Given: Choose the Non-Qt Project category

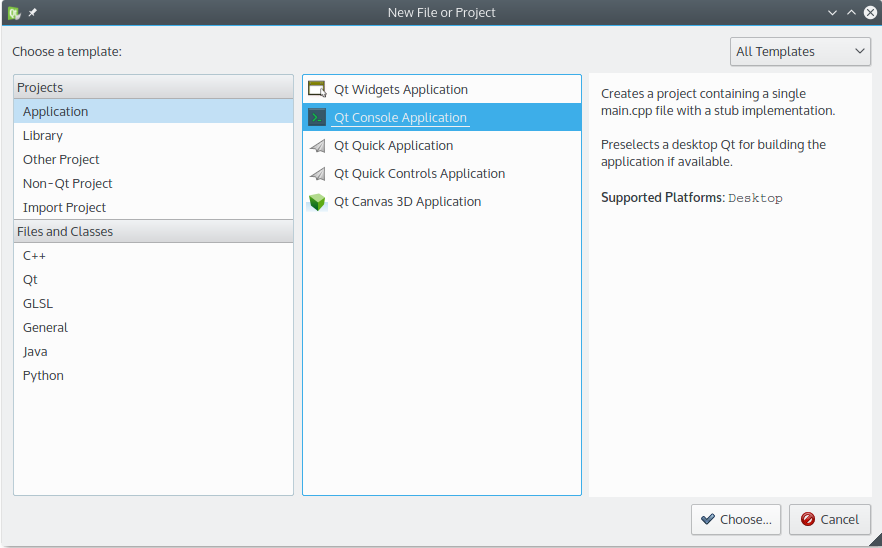Looking at the screenshot, I should pyautogui.click(x=68, y=183).
